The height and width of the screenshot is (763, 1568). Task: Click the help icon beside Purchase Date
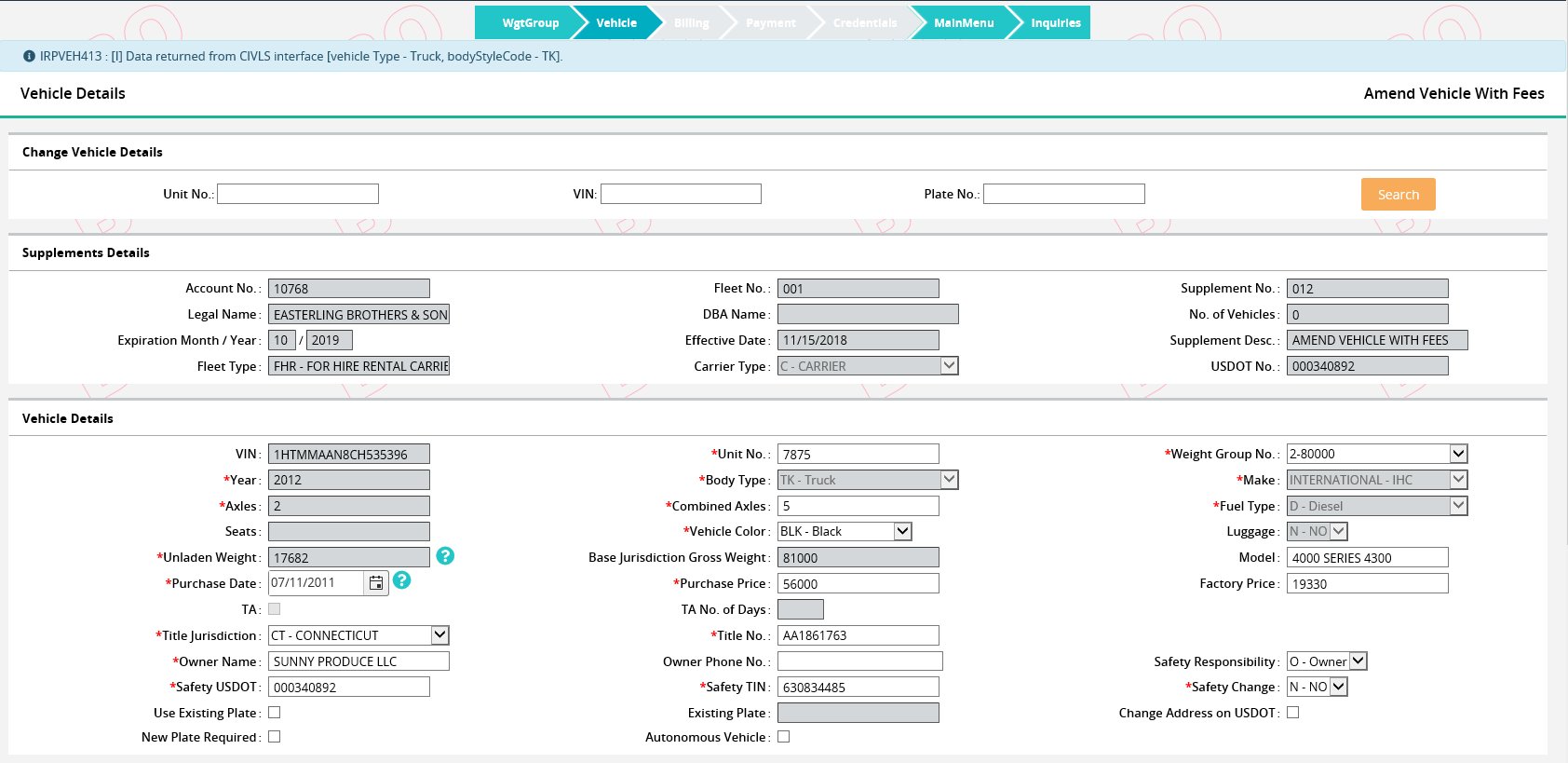[x=401, y=580]
